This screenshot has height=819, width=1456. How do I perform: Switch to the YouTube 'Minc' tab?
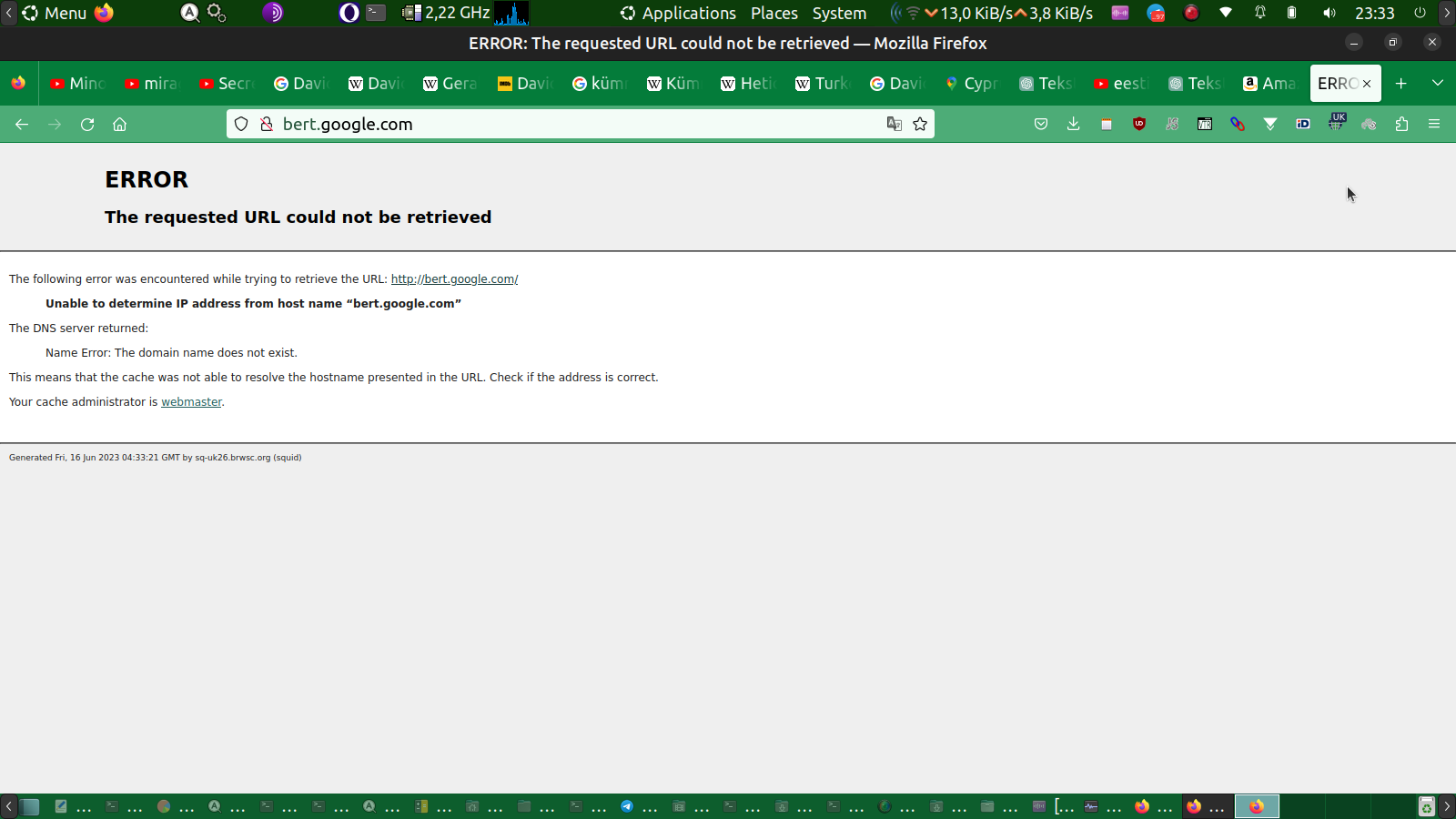78,84
